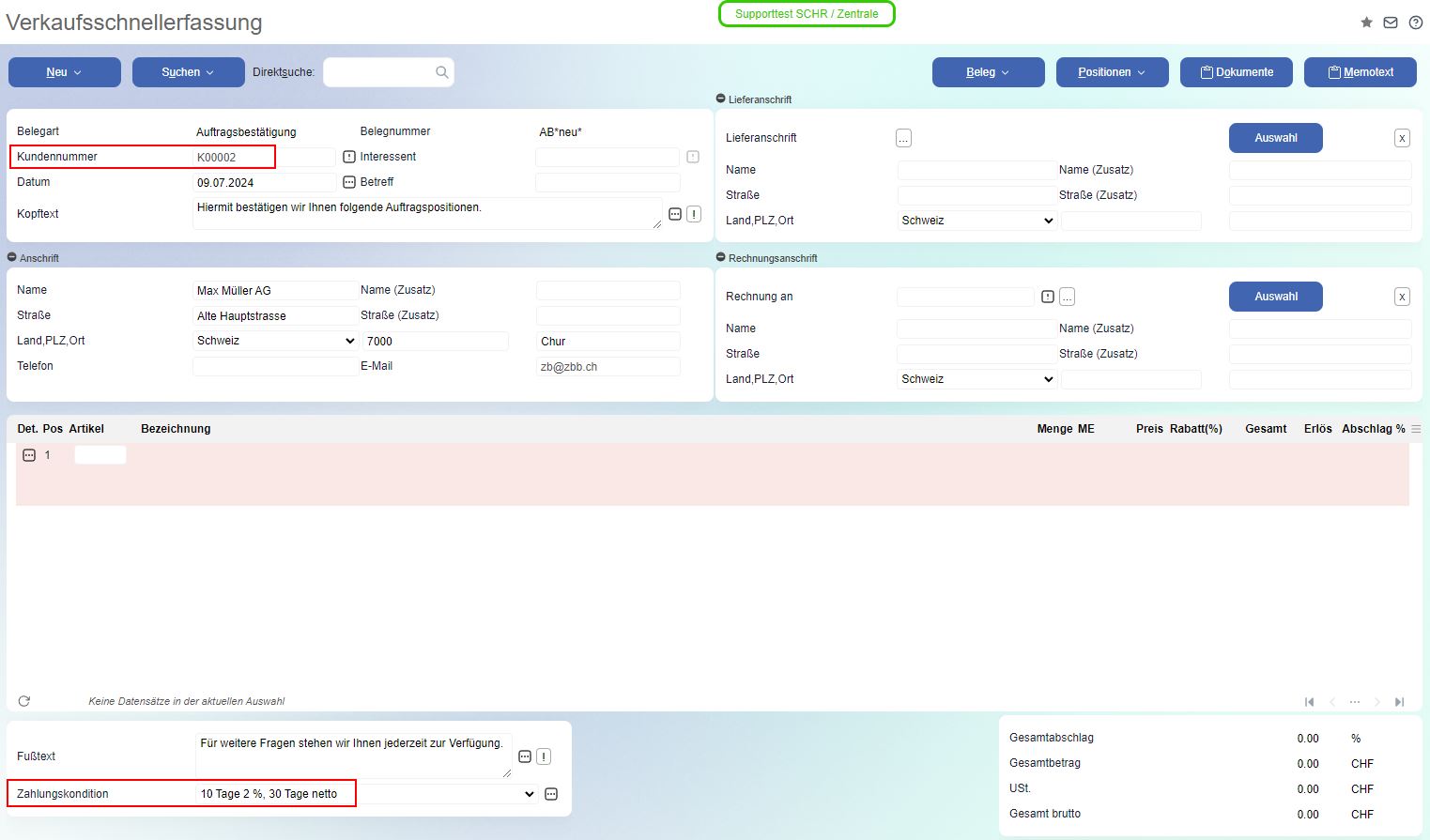Open the Positionen menu
1430x840 pixels.
[x=1112, y=72]
